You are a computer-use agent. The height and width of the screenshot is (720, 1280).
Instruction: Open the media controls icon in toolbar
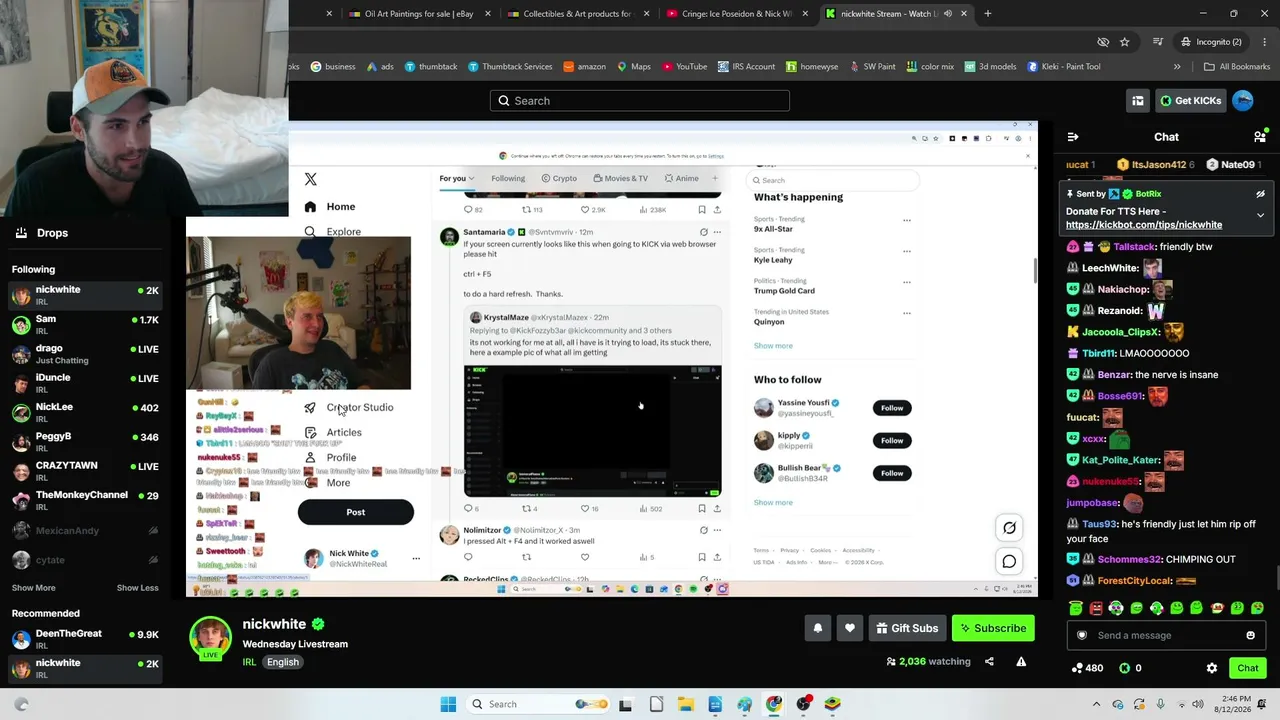tap(1158, 42)
